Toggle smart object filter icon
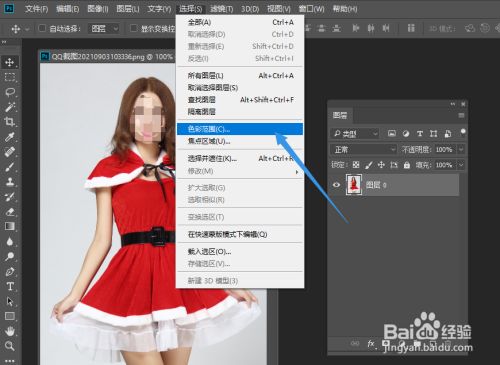This screenshot has height=365, width=500. [x=448, y=134]
